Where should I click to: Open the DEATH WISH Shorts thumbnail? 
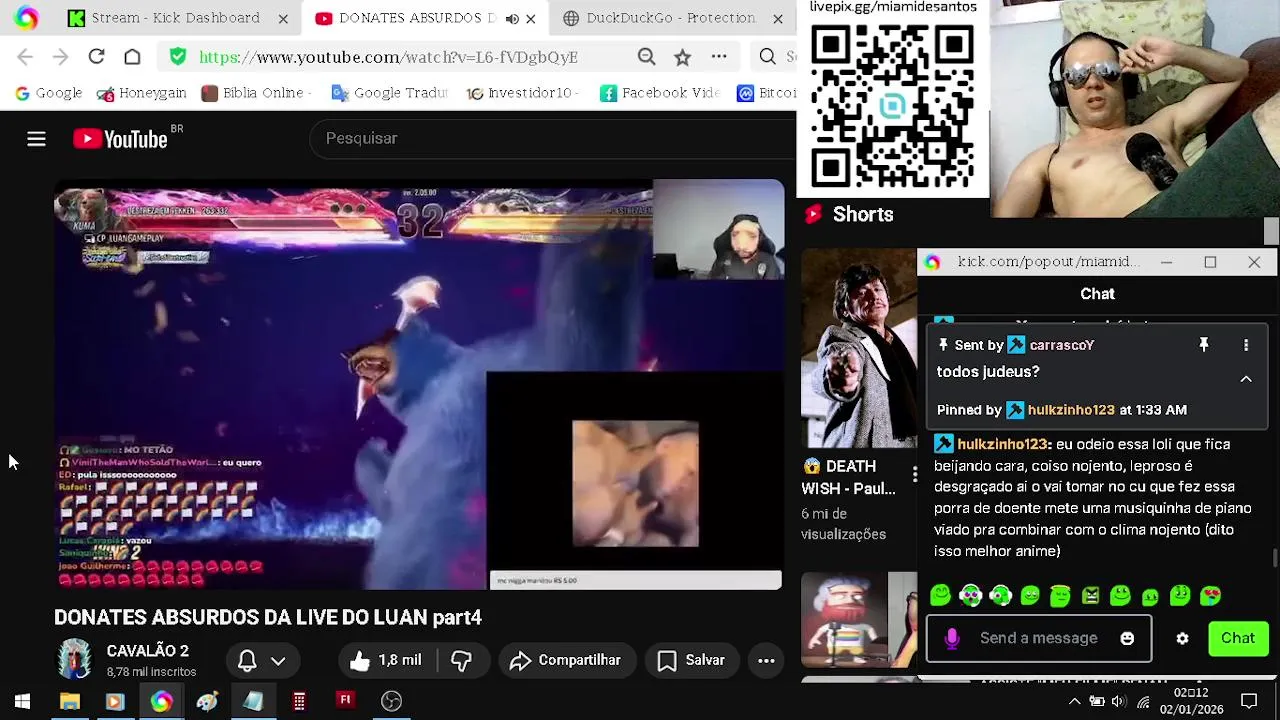tap(858, 348)
